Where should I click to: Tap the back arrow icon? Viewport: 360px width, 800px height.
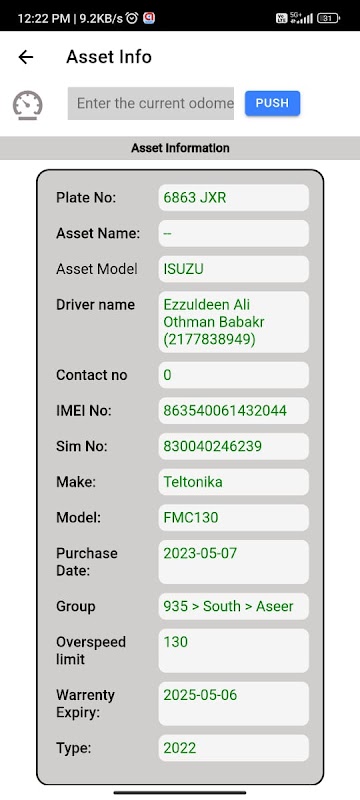click(25, 57)
